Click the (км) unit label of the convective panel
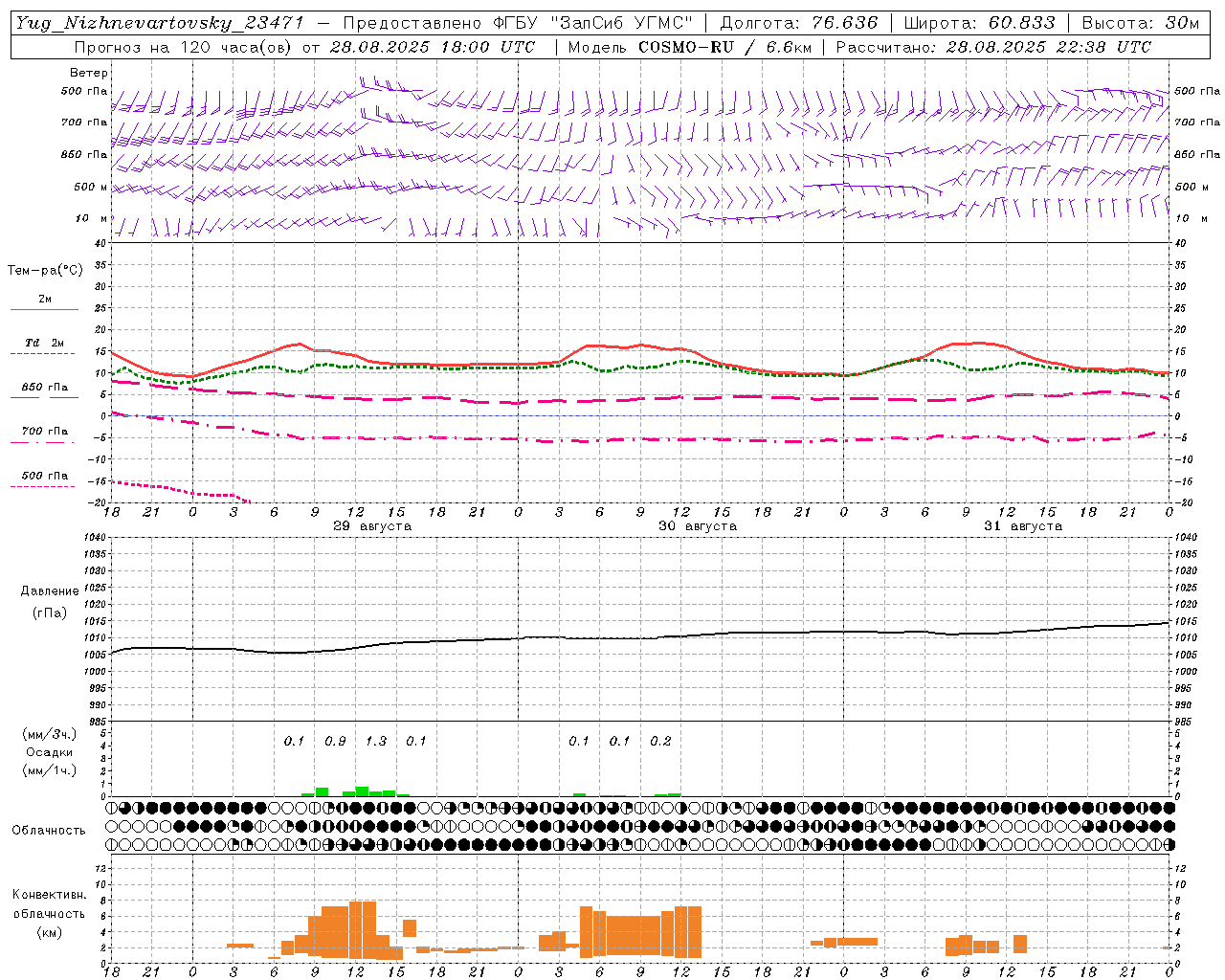Viewport: 1225px width, 980px height. 50,932
